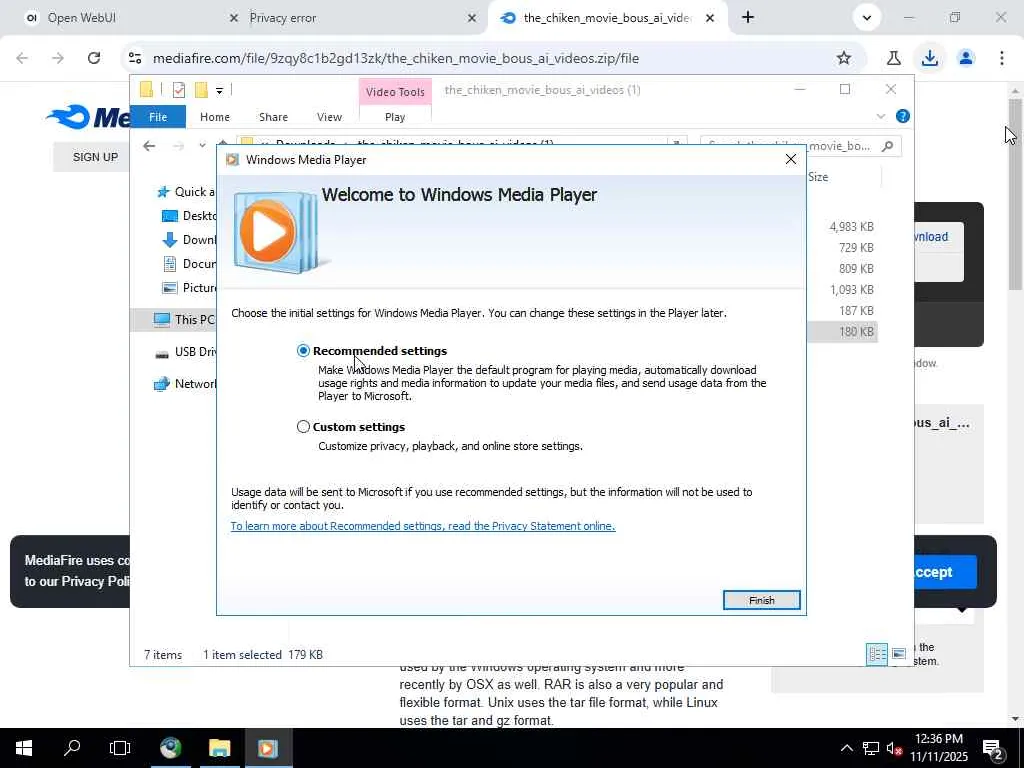This screenshot has width=1024, height=768.
Task: Select Documents in File Explorer navigation pane
Action: [x=189, y=264]
